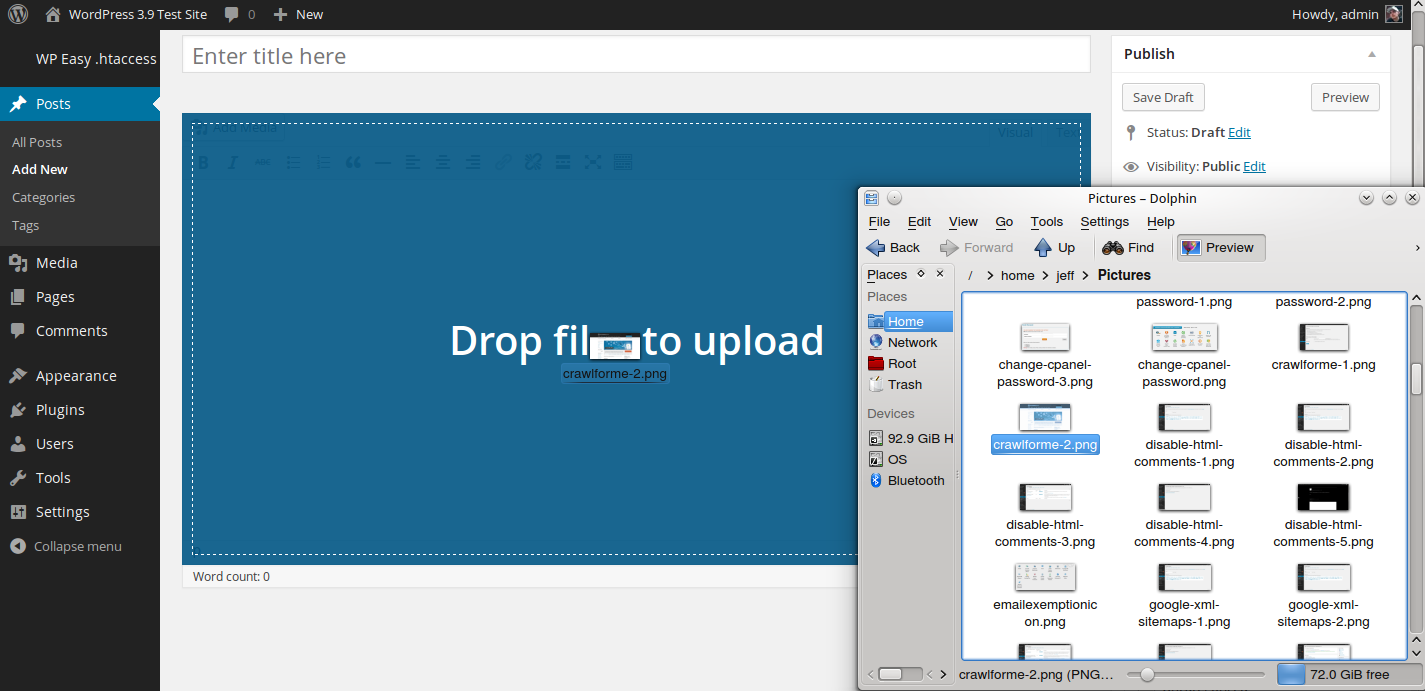
Task: Toggle the Preview button in Dolphin toolbar
Action: point(1220,248)
